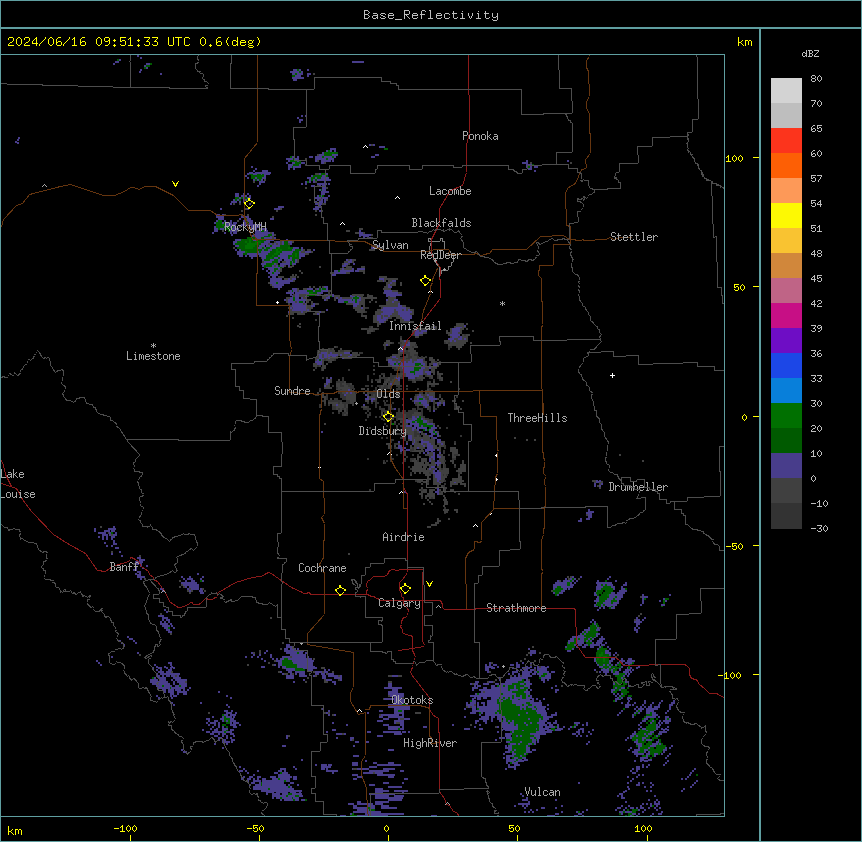Select the purple 39-36 dBZ legend color
The width and height of the screenshot is (862, 842).
(x=786, y=341)
